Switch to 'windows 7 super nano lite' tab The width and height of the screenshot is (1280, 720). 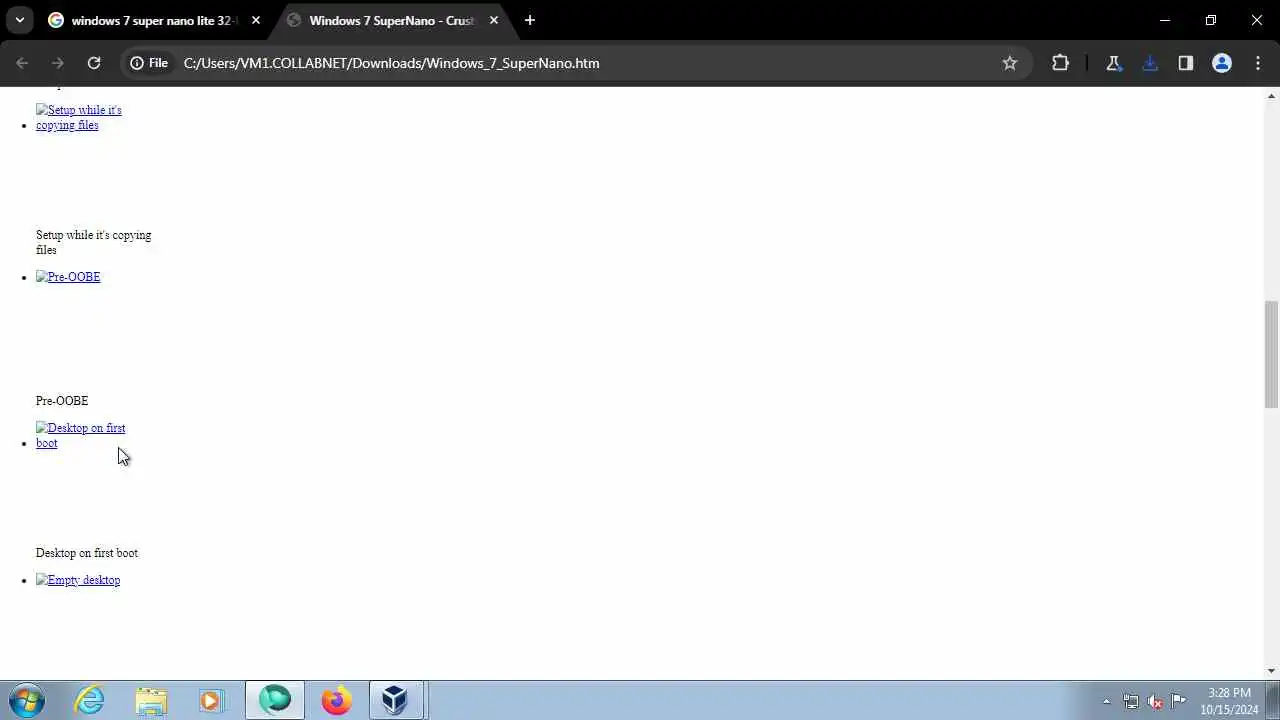pyautogui.click(x=153, y=20)
